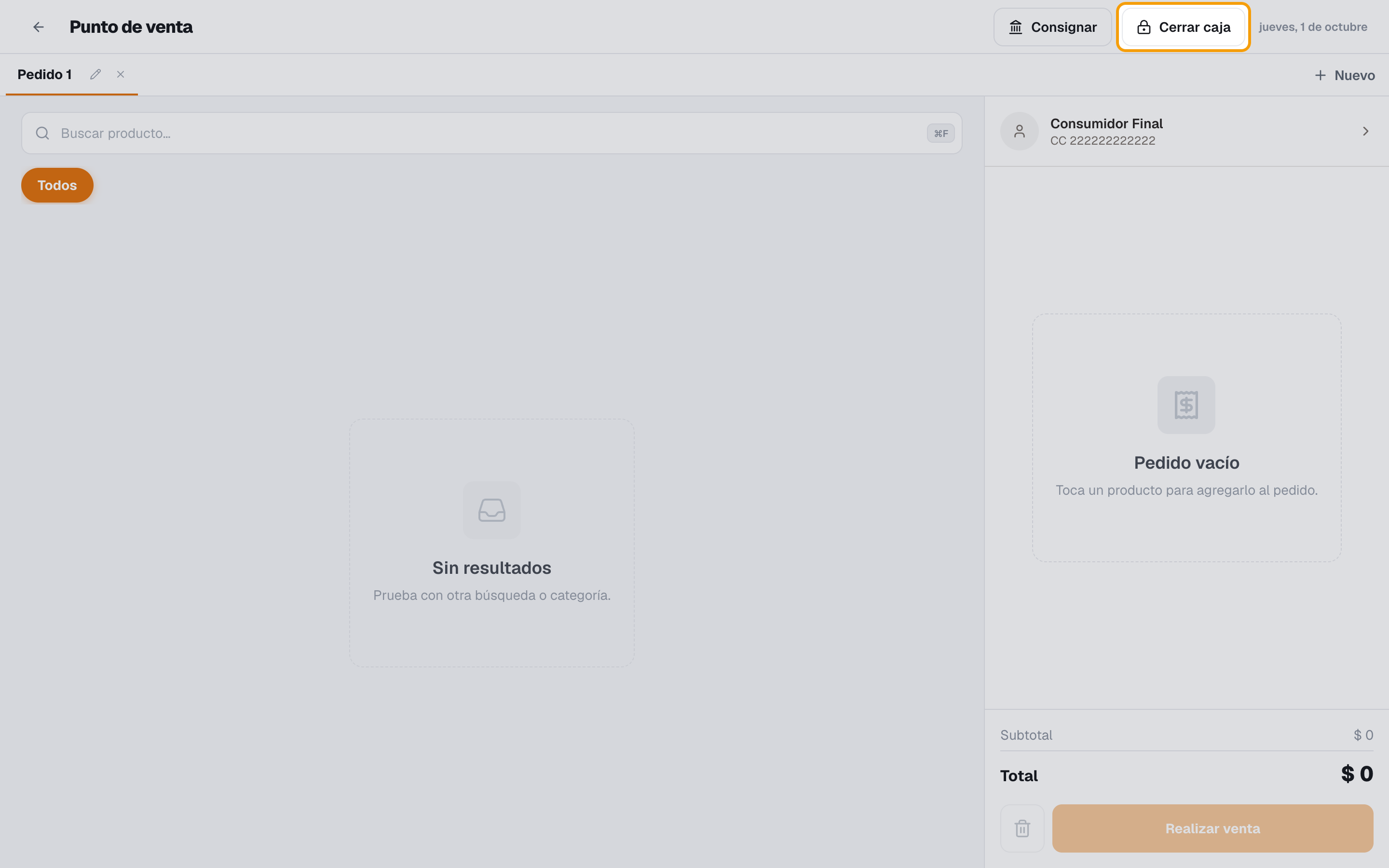Click the 'Total' label
This screenshot has width=1389, height=868.
(x=1019, y=775)
